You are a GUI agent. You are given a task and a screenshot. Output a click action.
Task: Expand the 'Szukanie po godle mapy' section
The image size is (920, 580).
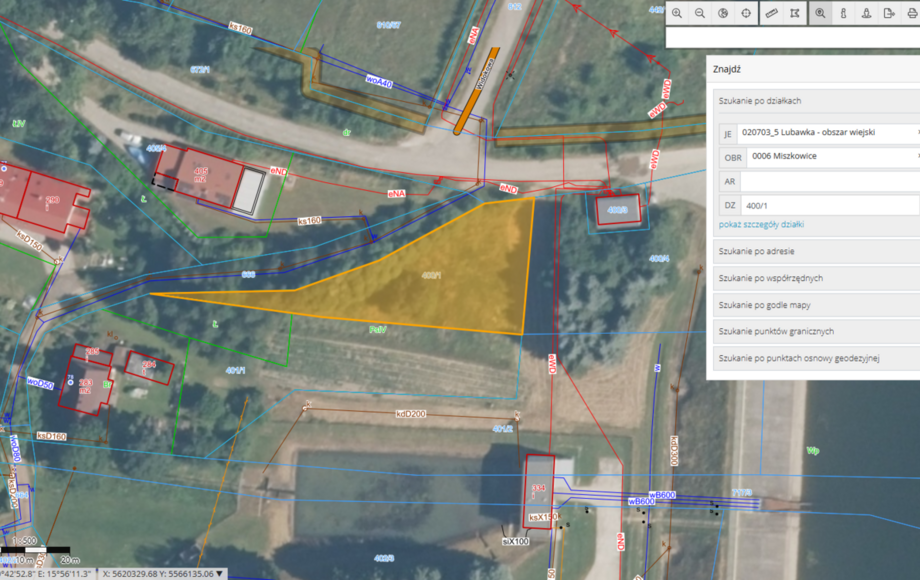[816, 305]
